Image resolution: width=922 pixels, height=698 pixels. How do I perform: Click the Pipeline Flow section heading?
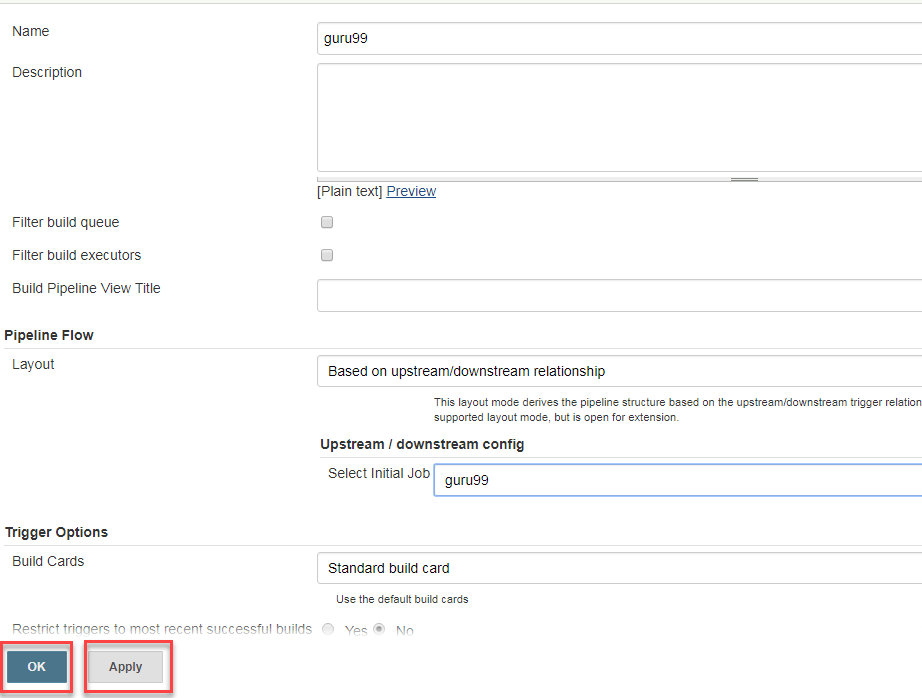[47, 334]
